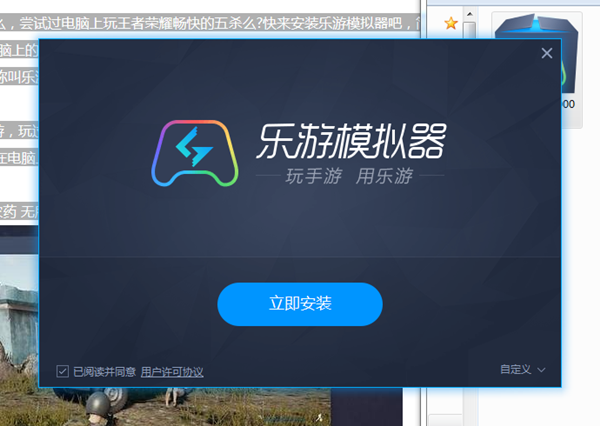Close the 乐游模拟器 installer dialog

pos(547,53)
